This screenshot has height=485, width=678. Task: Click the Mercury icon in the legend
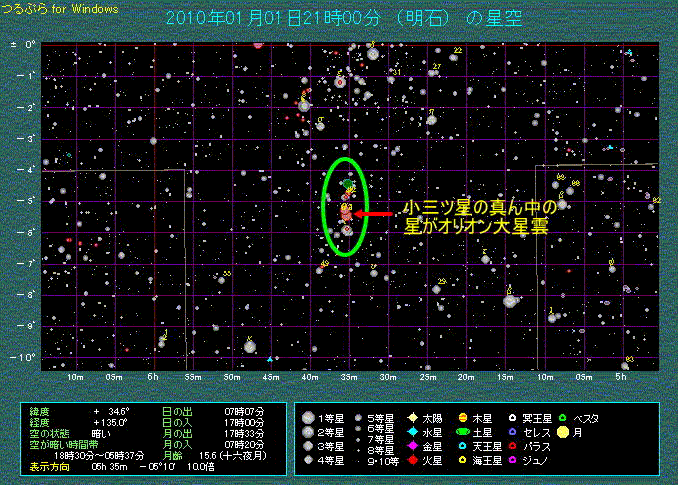(413, 432)
